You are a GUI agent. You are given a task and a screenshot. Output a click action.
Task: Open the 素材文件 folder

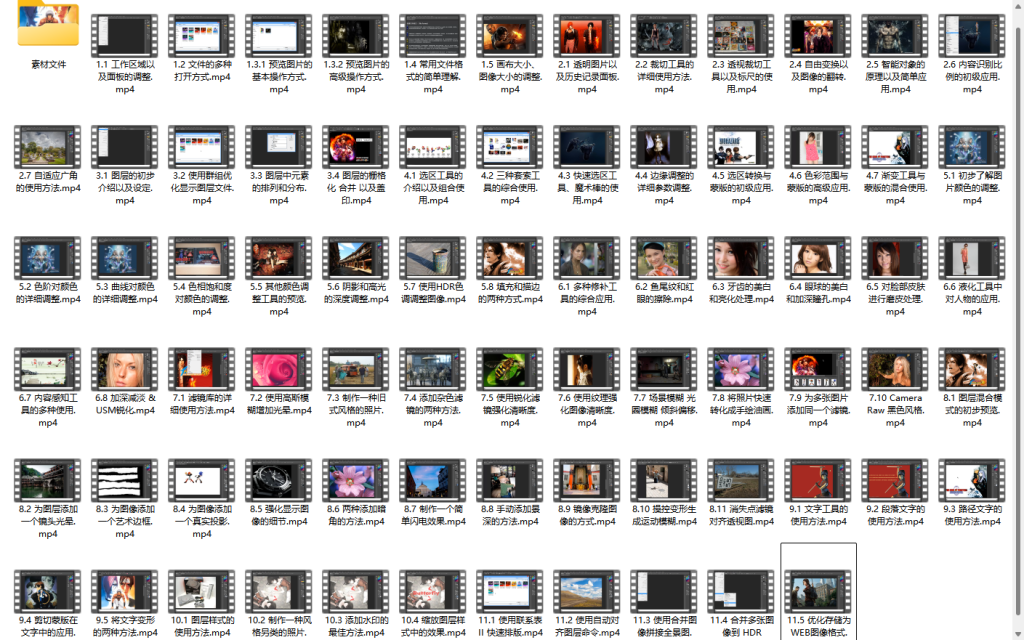(x=48, y=28)
